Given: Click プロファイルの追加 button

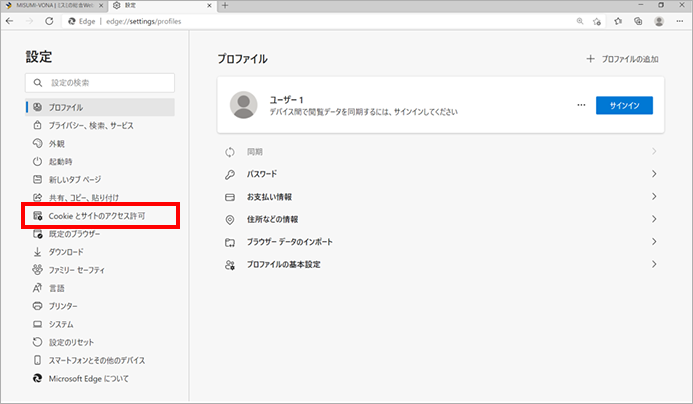Looking at the screenshot, I should [x=622, y=59].
